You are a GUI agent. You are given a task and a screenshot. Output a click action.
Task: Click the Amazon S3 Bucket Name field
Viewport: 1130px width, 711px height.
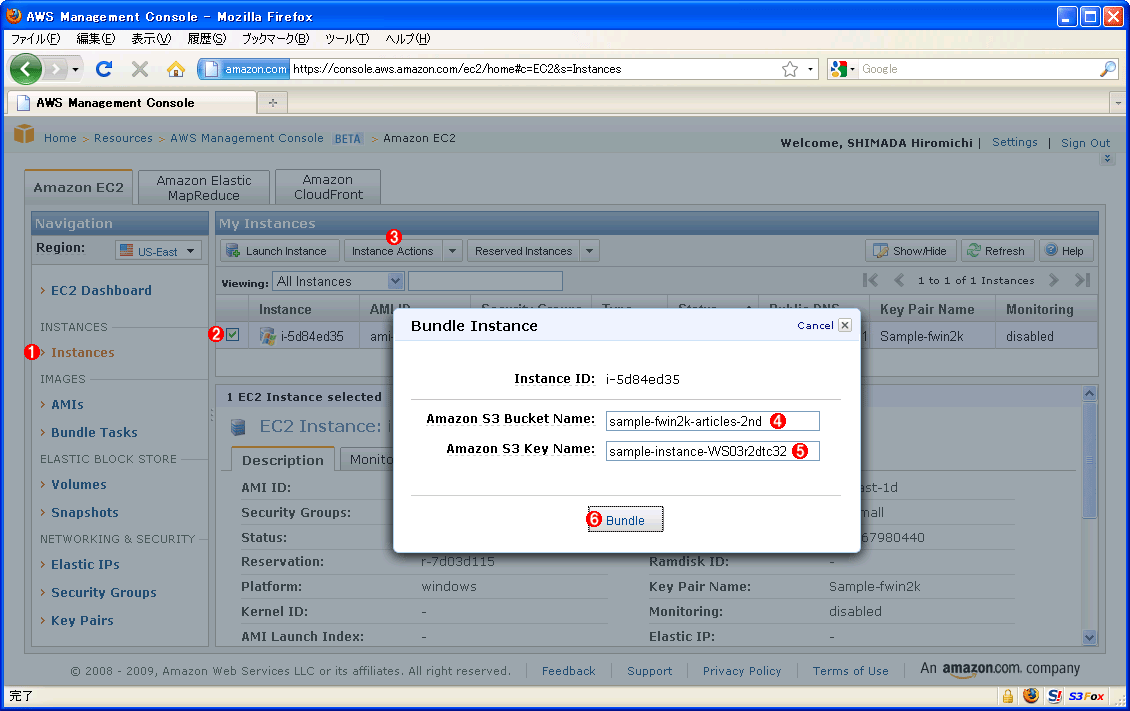point(712,421)
